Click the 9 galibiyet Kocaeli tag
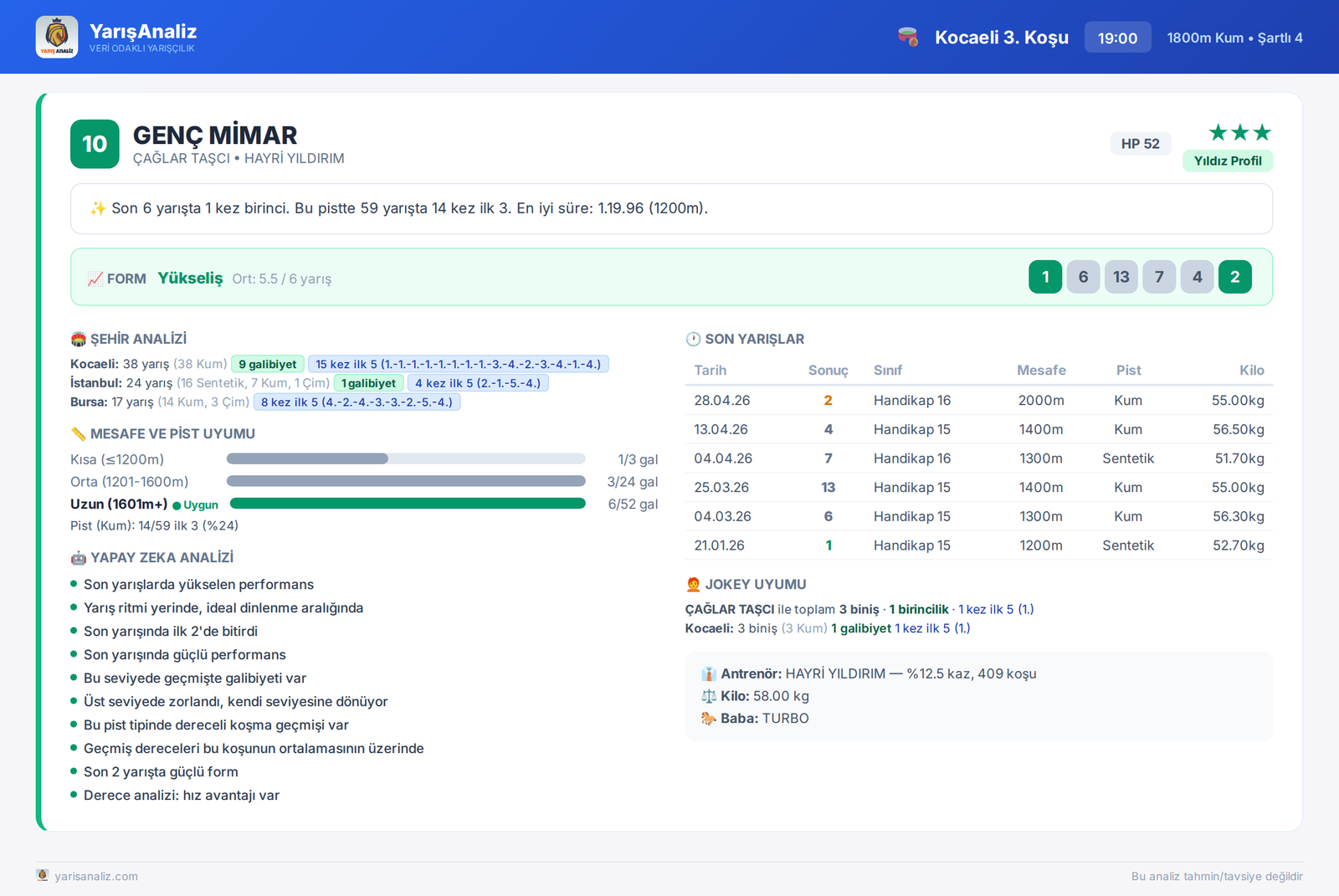The height and width of the screenshot is (896, 1339). pyautogui.click(x=268, y=364)
